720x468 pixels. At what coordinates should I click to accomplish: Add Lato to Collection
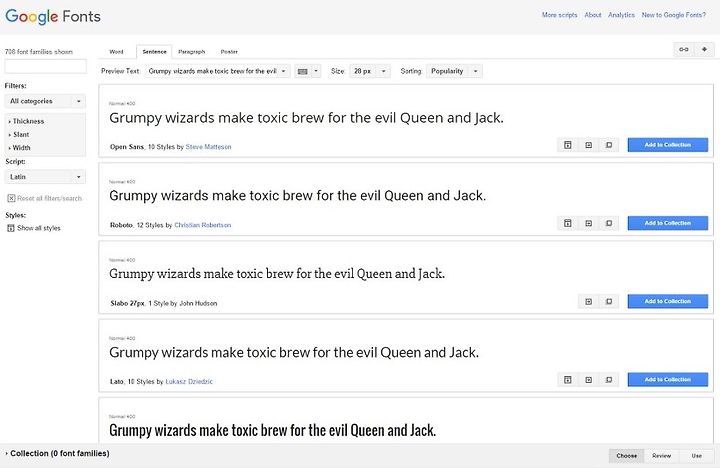668,380
